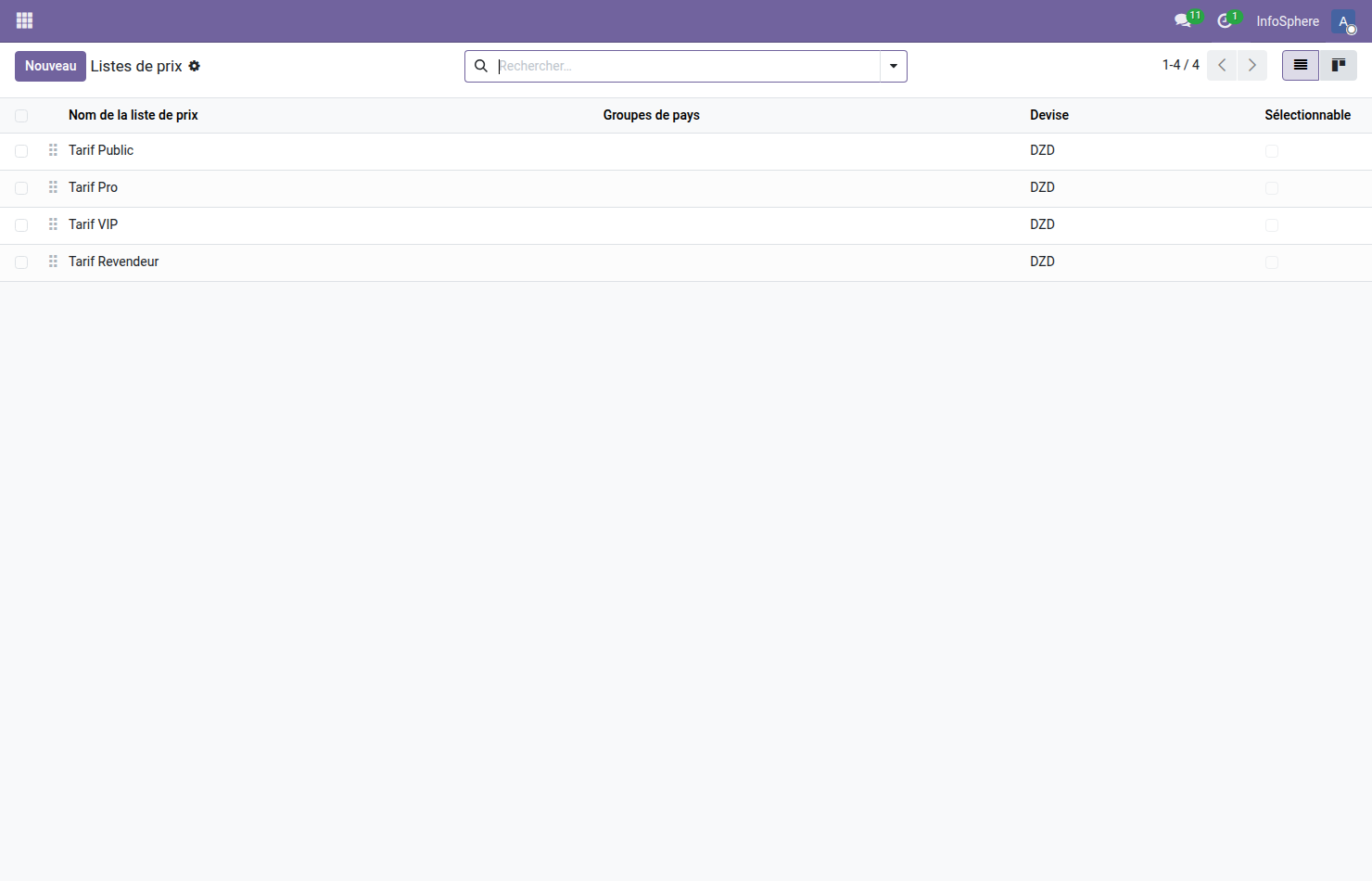Switch to list view
Viewport: 1372px width, 881px height.
(1300, 65)
